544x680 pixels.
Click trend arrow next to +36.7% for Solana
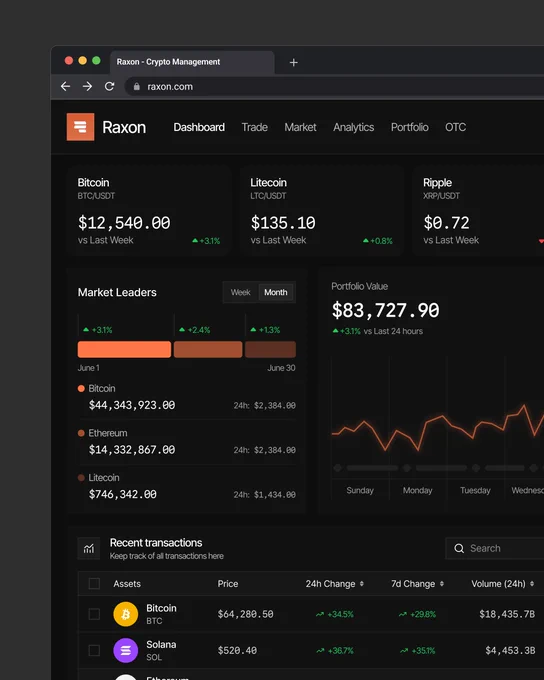[320, 651]
